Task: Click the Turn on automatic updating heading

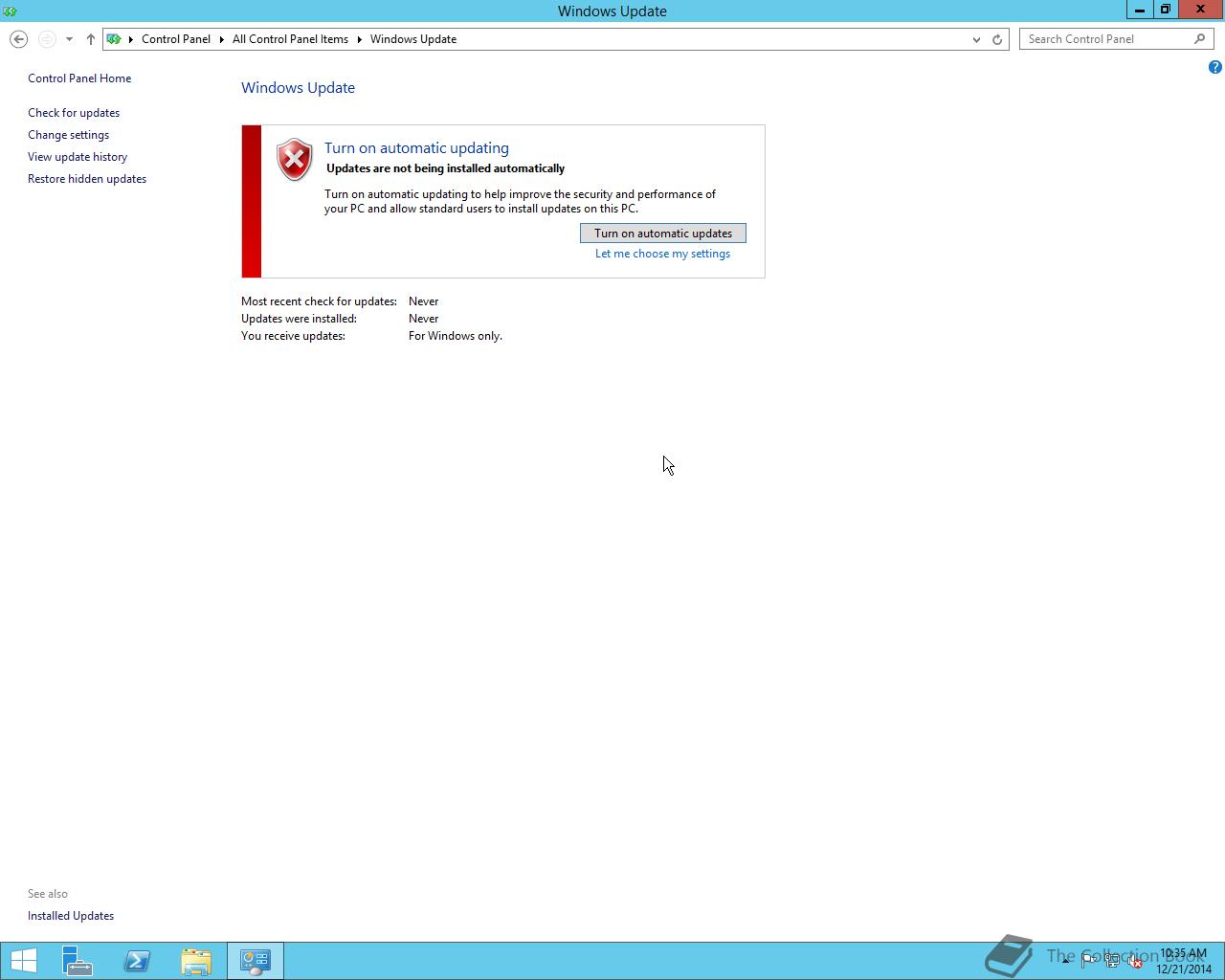Action: point(416,148)
